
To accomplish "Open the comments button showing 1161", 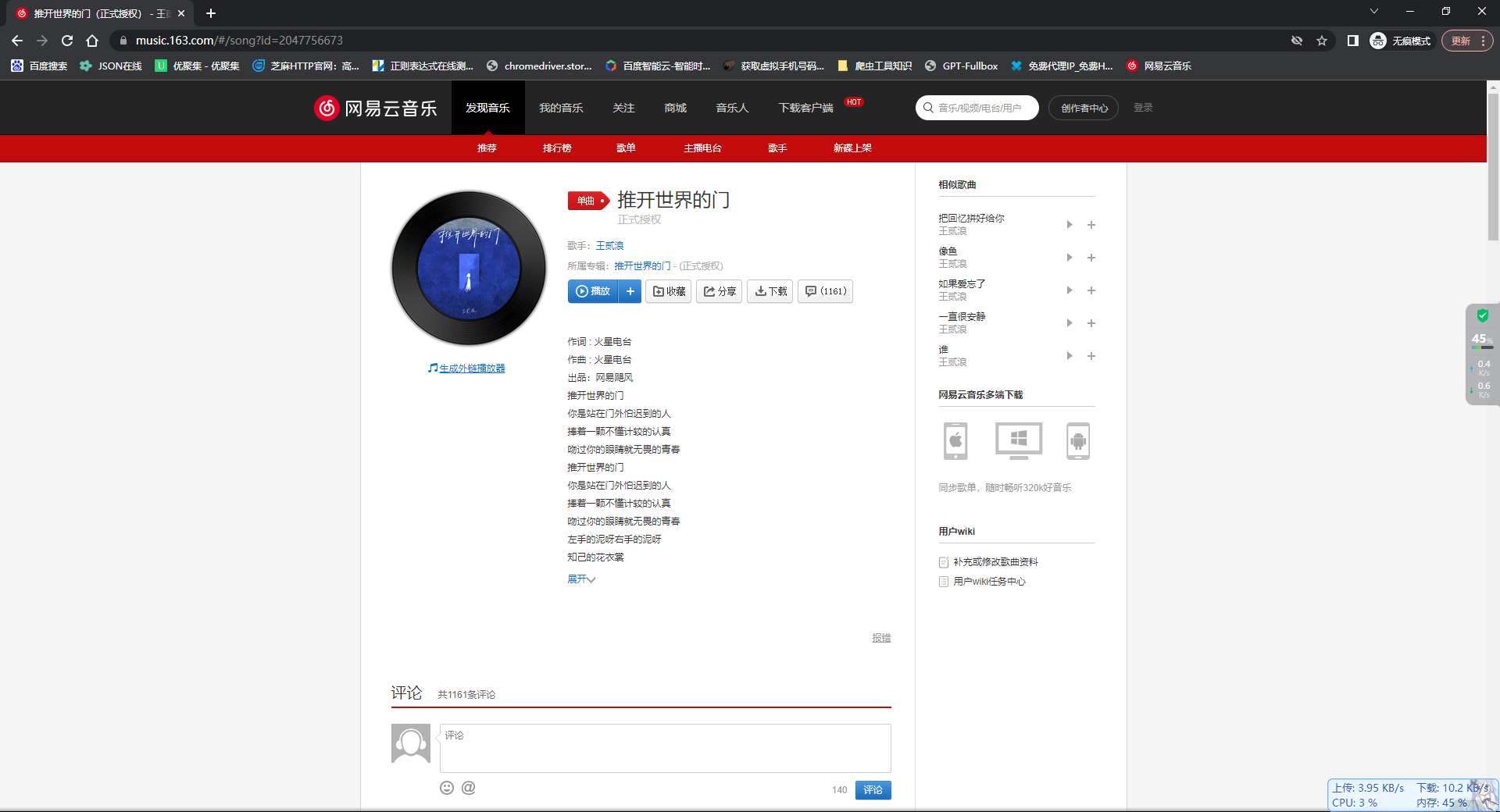I will coord(826,291).
